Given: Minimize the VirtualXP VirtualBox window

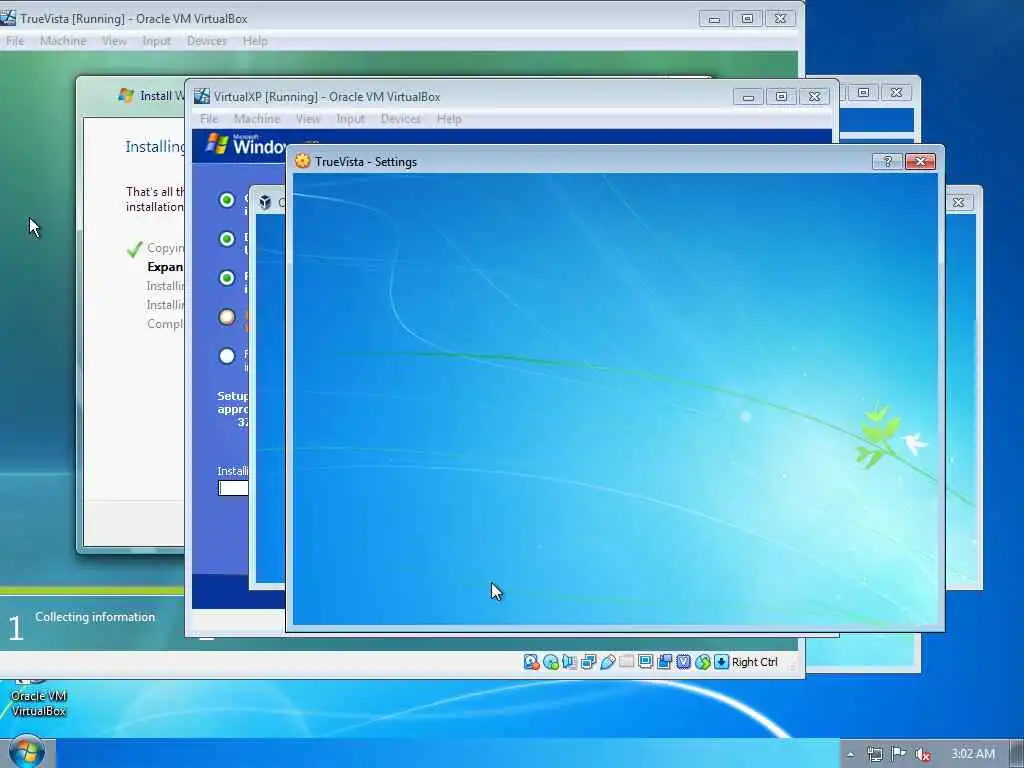Looking at the screenshot, I should pos(748,97).
